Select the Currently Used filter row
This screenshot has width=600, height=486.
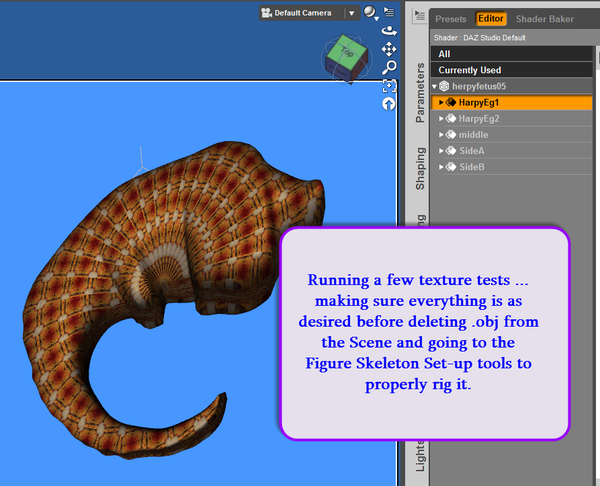[512, 70]
